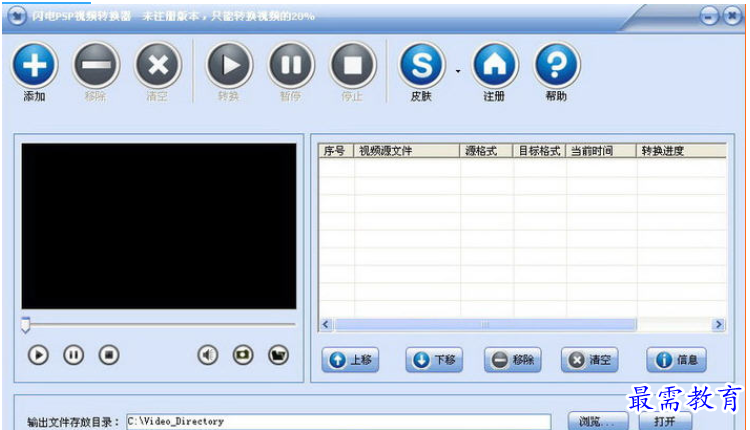The image size is (750, 430).
Task: Click the 移除 button below the file list
Action: (x=513, y=360)
